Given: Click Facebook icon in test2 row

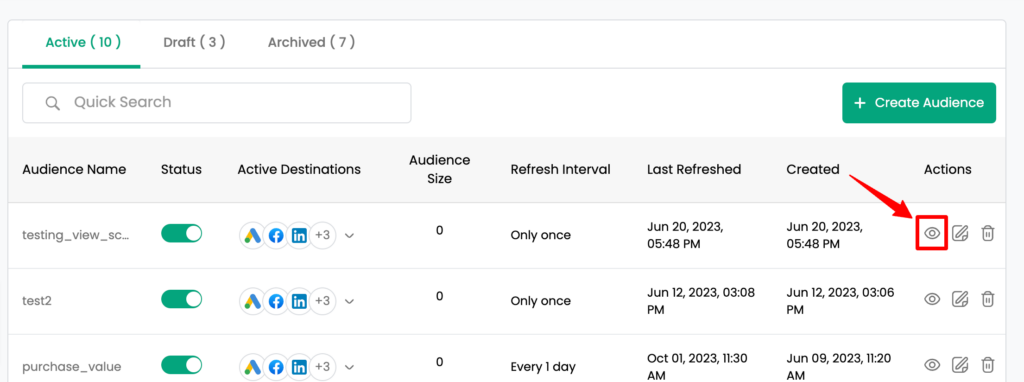Looking at the screenshot, I should point(276,301).
